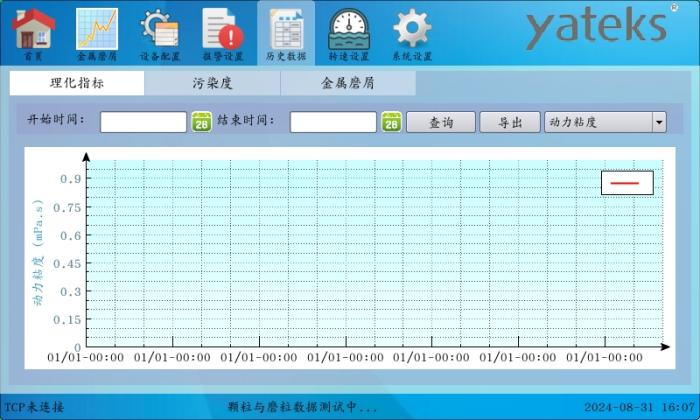700x420 pixels.
Task: Click the TCP未连接 status text
Action: point(35,407)
